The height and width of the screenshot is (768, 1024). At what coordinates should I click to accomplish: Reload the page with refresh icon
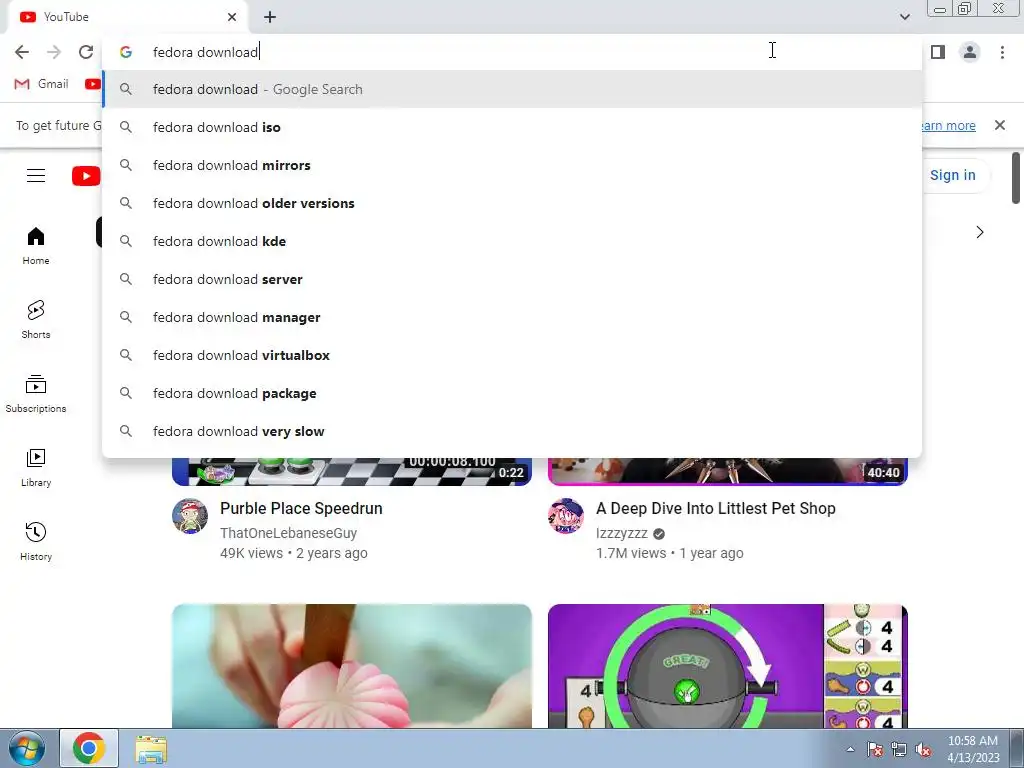86,52
